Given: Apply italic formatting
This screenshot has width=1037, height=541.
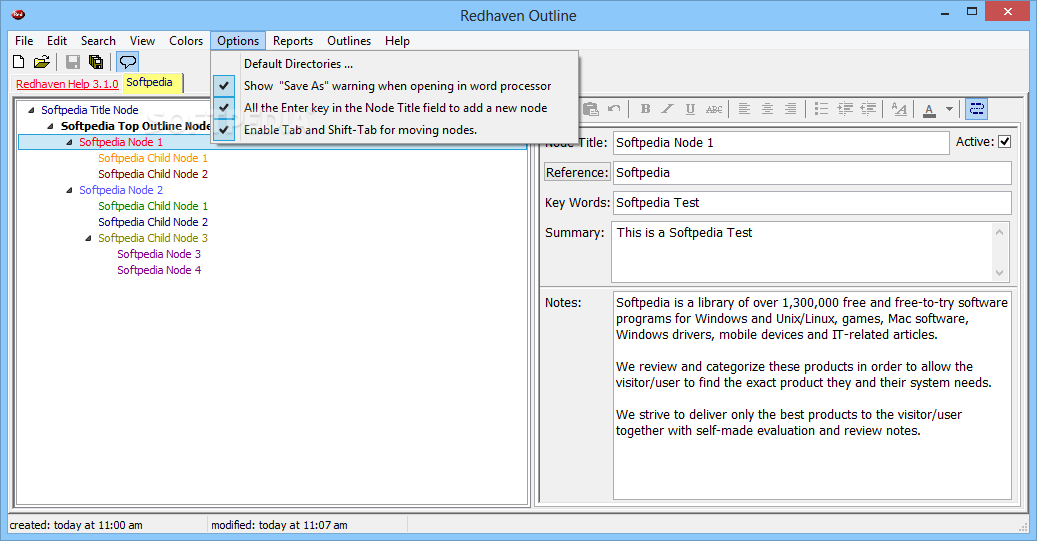Looking at the screenshot, I should pyautogui.click(x=668, y=109).
